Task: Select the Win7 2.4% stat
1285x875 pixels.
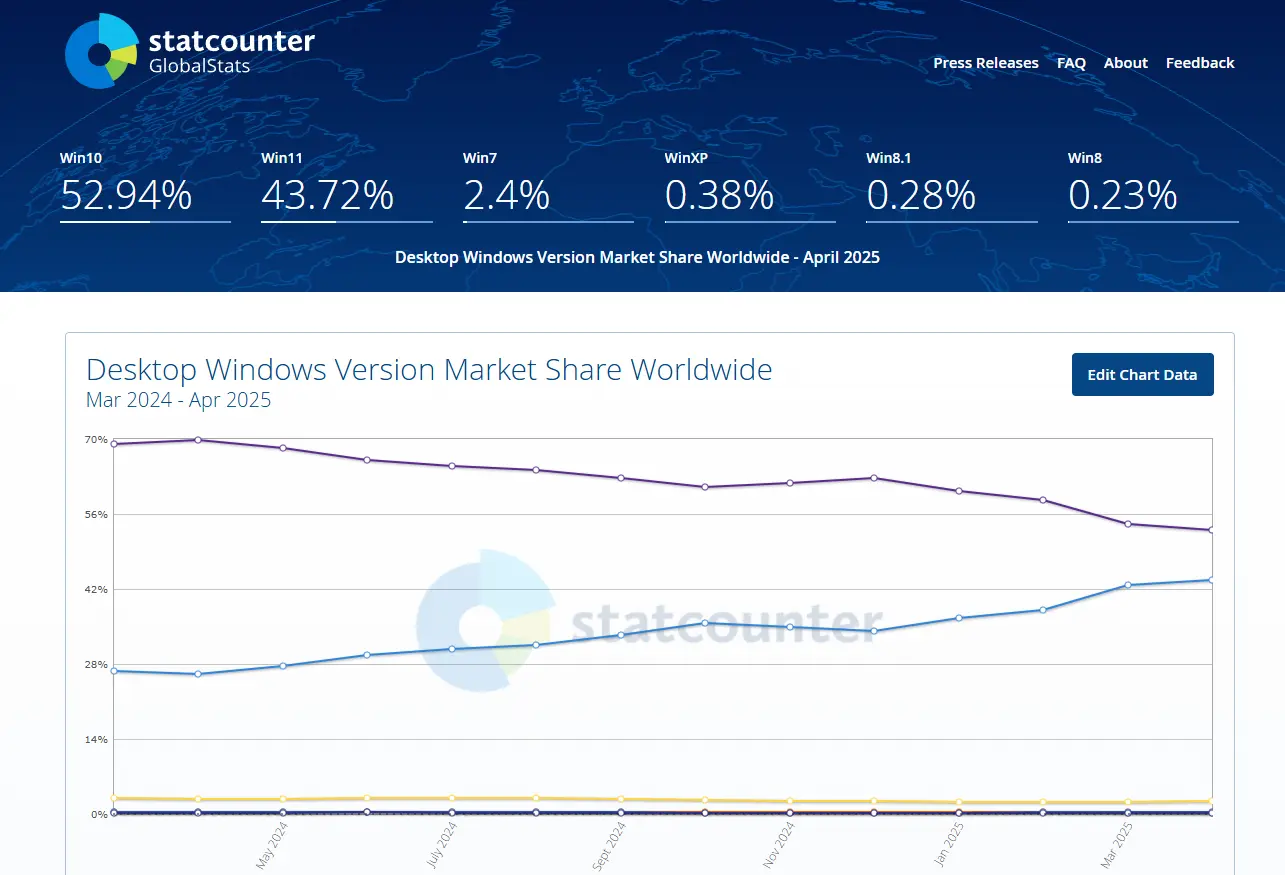Action: click(x=548, y=185)
